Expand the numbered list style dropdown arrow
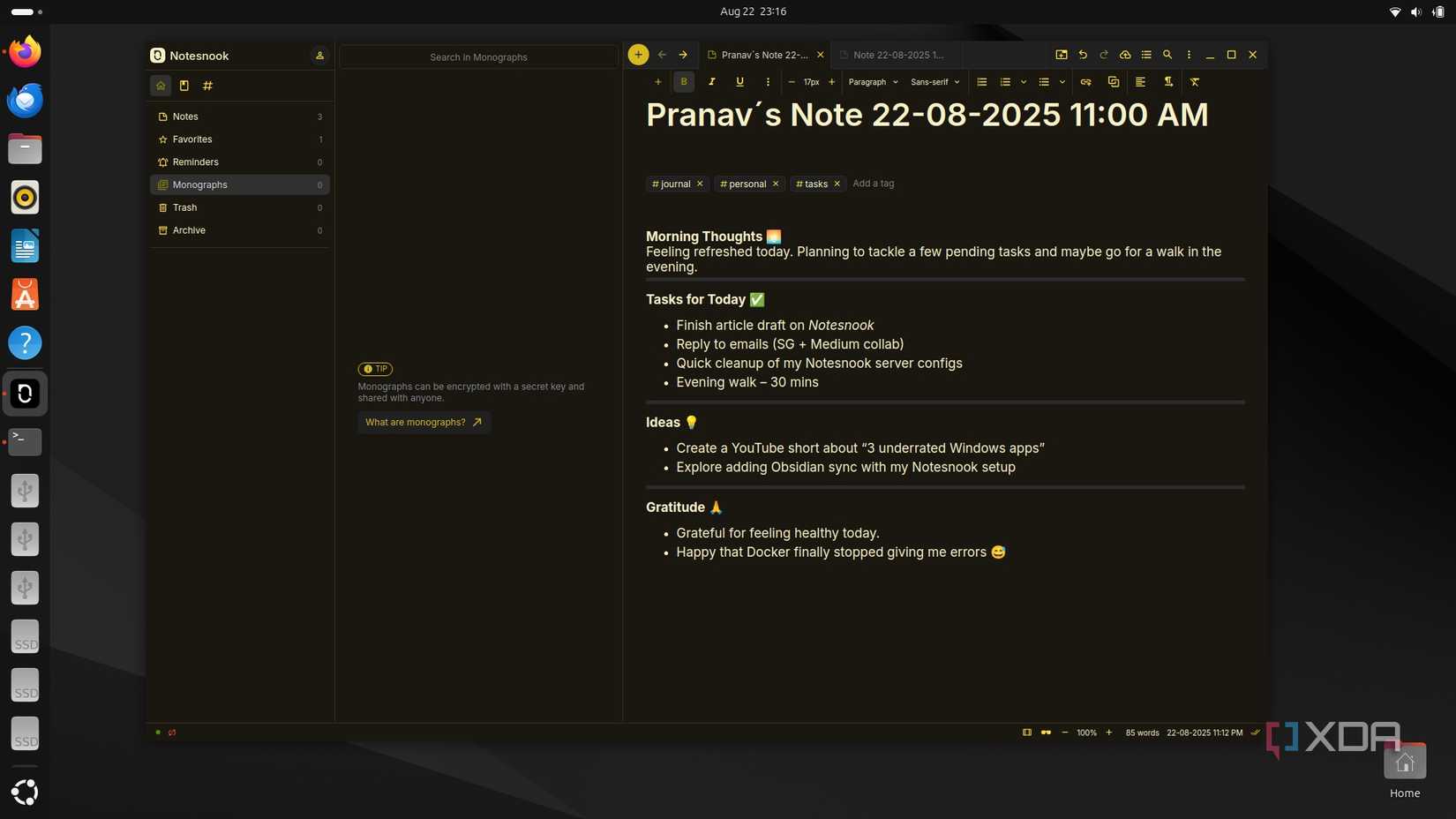The height and width of the screenshot is (819, 1456). [1024, 82]
